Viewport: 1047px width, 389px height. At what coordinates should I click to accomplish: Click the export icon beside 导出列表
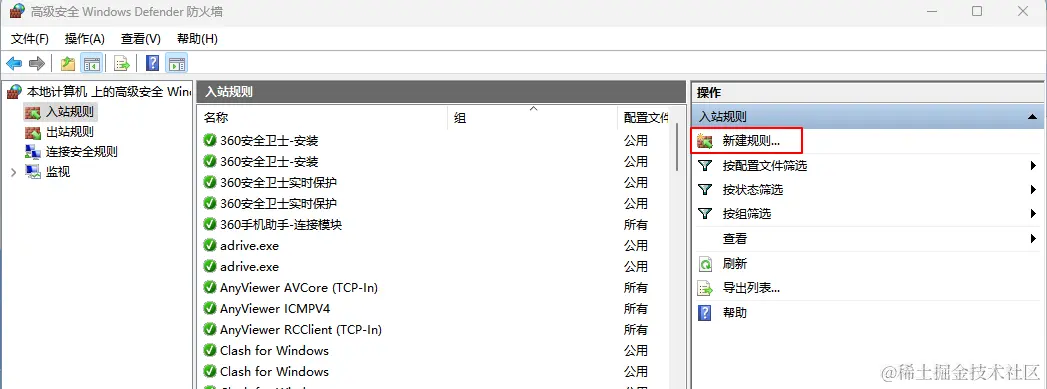pyautogui.click(x=705, y=288)
